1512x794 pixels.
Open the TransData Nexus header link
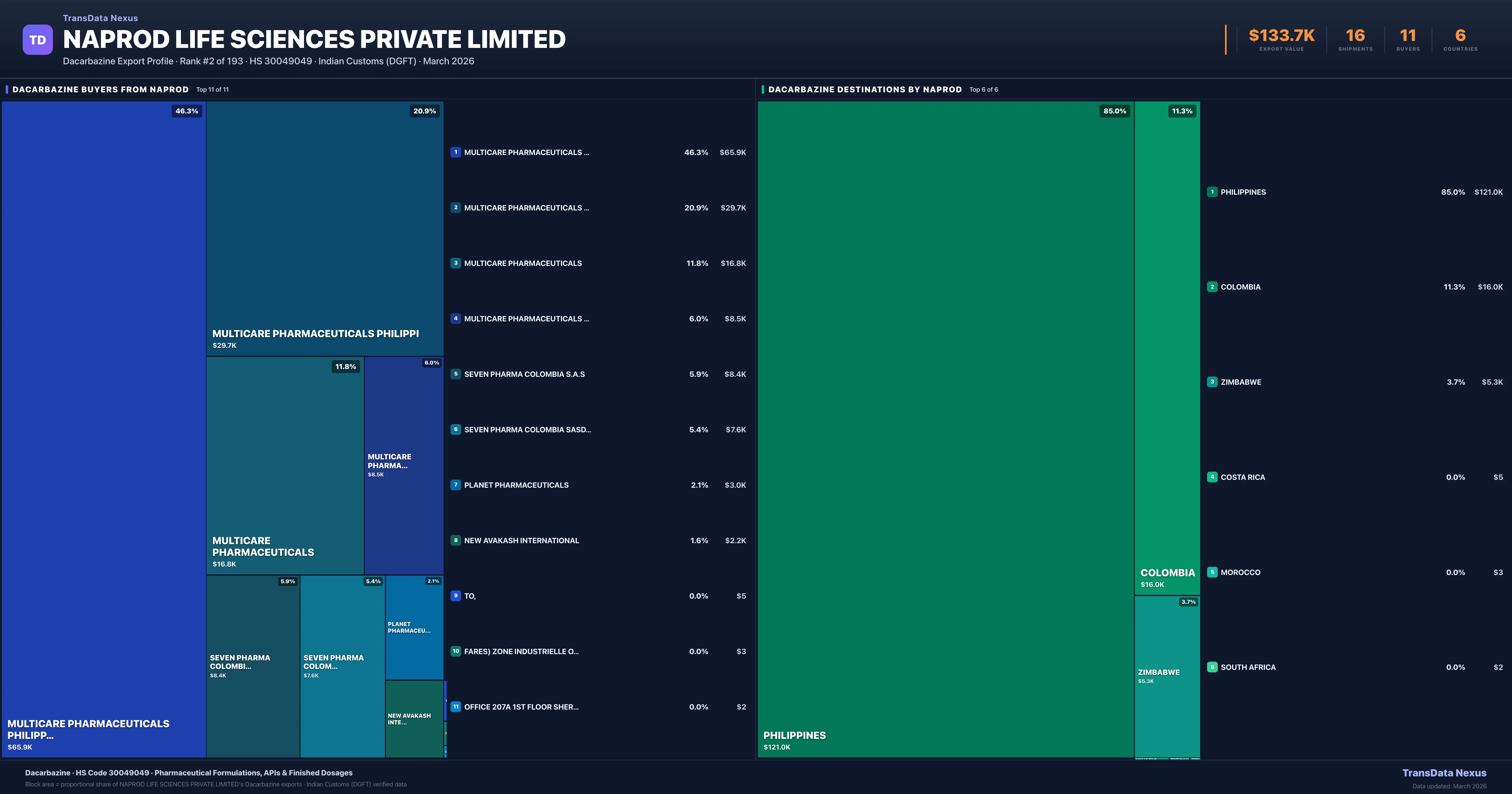(100, 18)
